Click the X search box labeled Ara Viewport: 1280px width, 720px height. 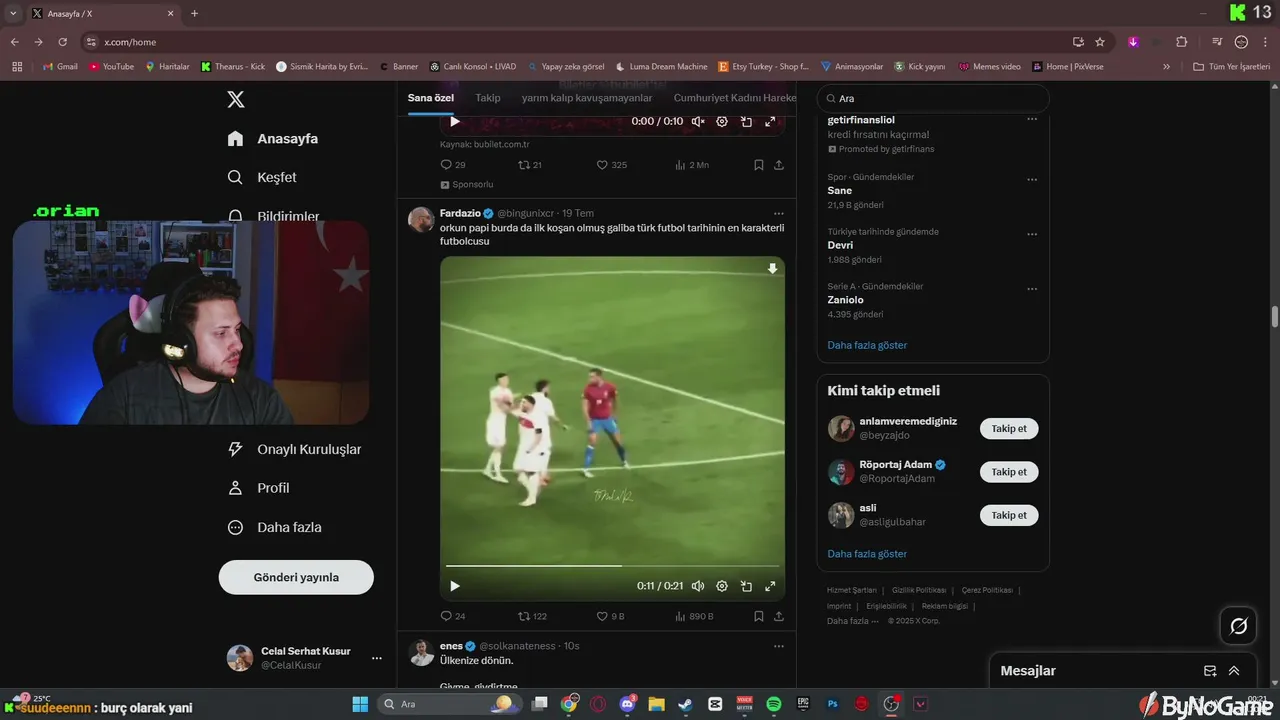tap(933, 98)
